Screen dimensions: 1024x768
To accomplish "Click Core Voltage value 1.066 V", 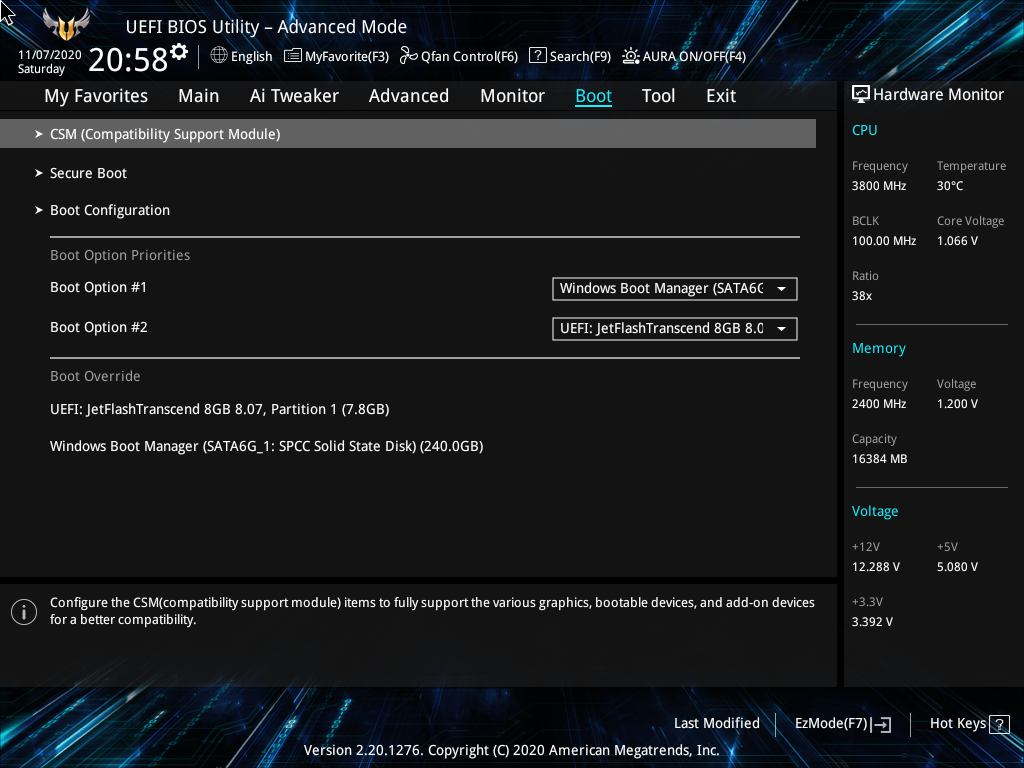I will (957, 241).
